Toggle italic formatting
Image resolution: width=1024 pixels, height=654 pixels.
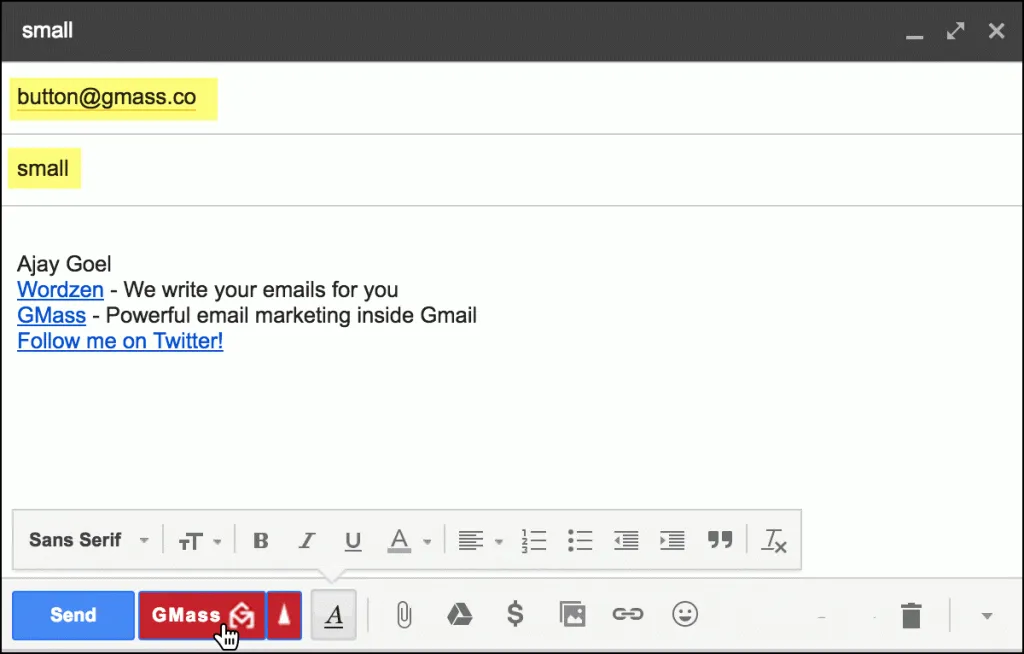click(x=307, y=540)
